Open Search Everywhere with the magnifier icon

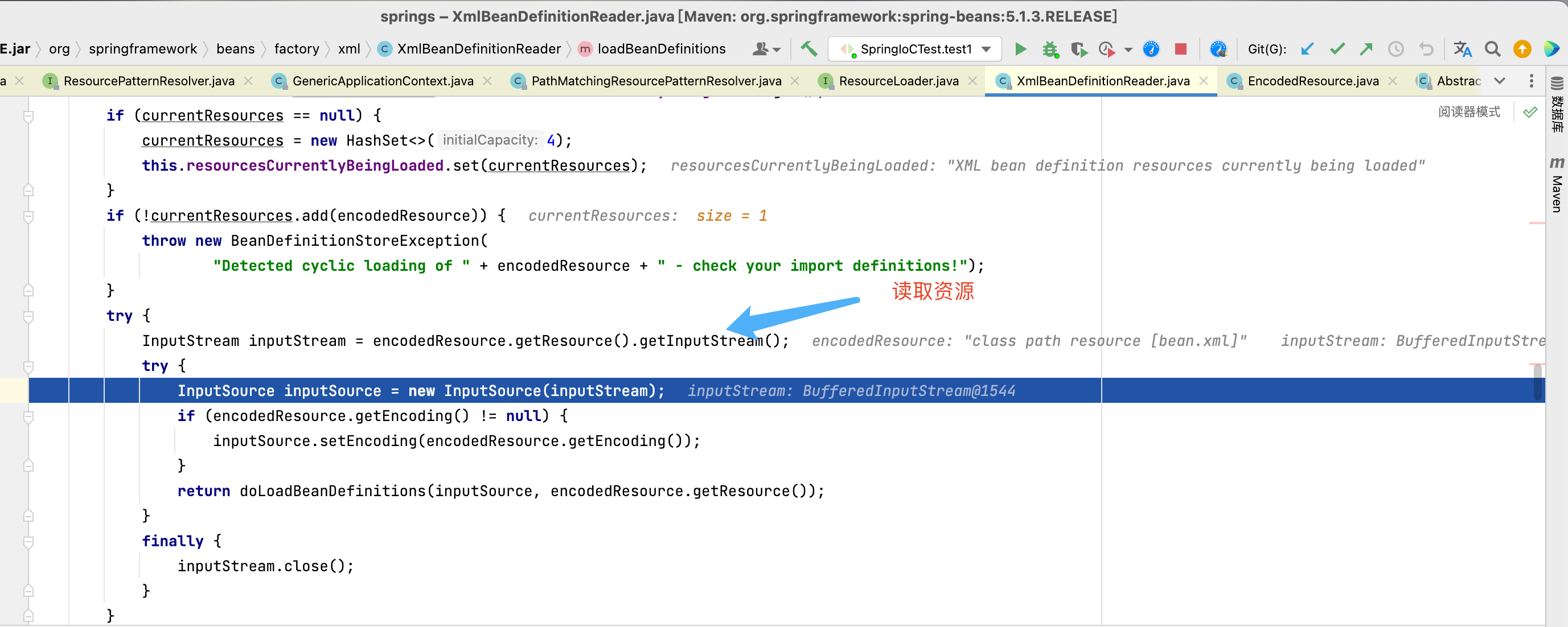coord(1492,49)
